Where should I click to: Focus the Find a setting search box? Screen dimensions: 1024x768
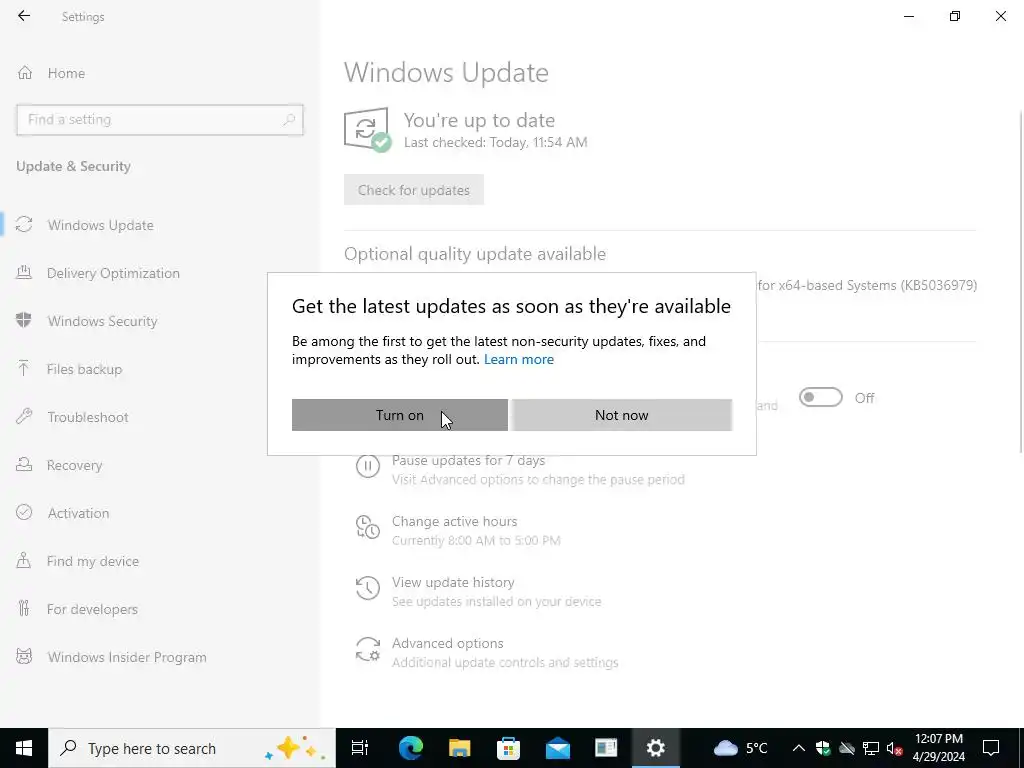[159, 120]
